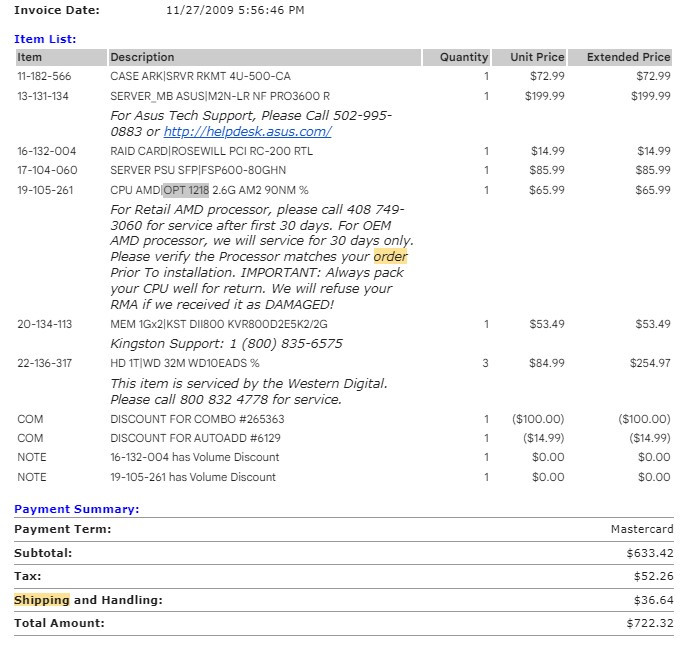Click the $254.97 extended price
This screenshot has height=649, width=696.
[x=650, y=364]
